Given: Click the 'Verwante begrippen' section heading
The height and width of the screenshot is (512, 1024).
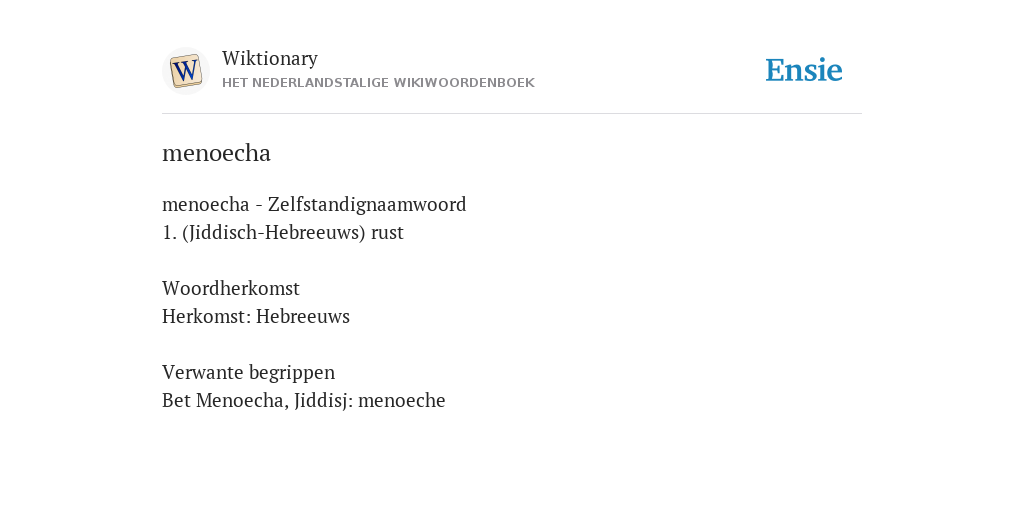Looking at the screenshot, I should pyautogui.click(x=248, y=373).
